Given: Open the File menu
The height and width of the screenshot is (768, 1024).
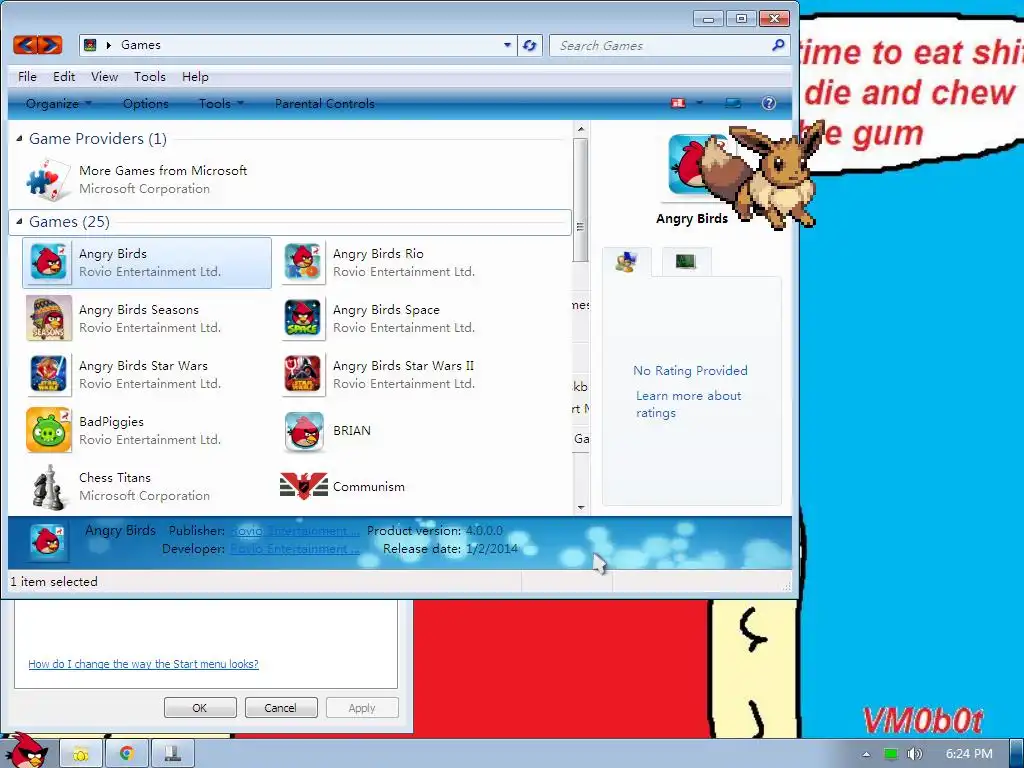Looking at the screenshot, I should click(27, 76).
